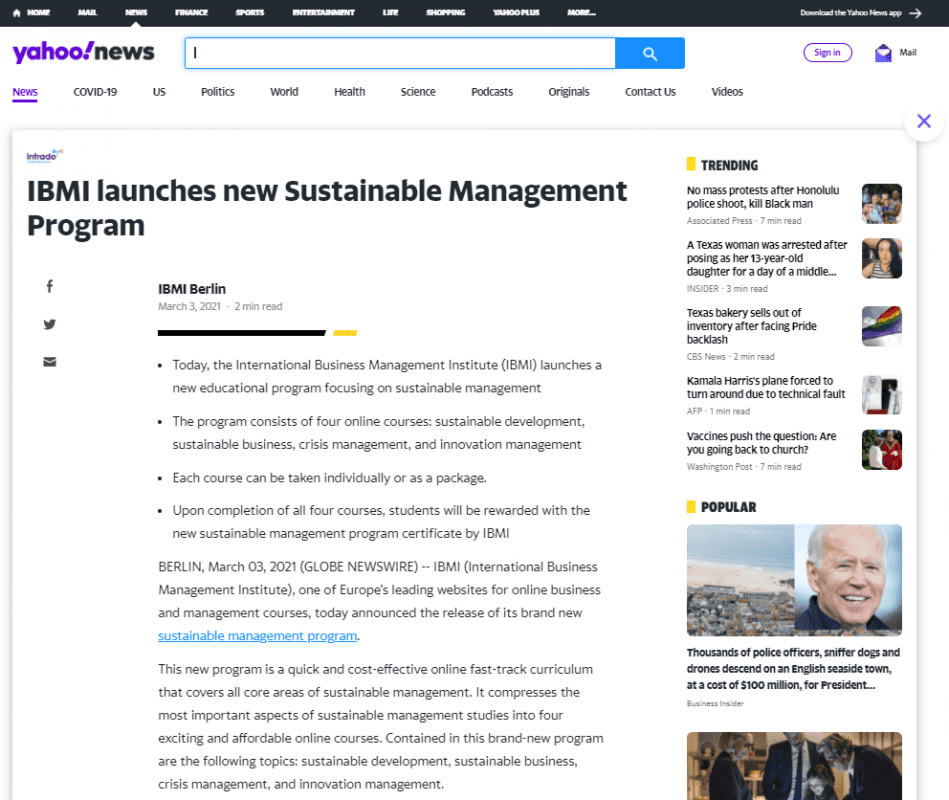Click the Yahoo News logo

click(x=84, y=52)
